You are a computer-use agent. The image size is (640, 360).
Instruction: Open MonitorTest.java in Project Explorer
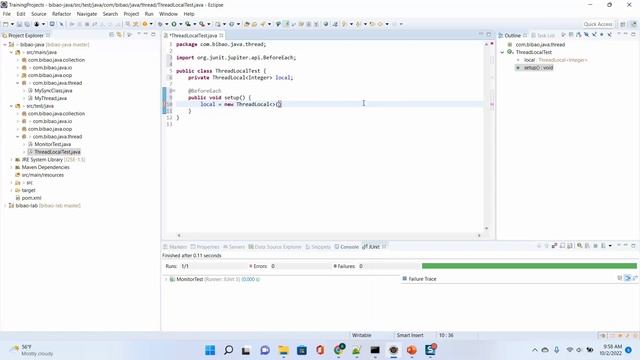click(x=52, y=144)
